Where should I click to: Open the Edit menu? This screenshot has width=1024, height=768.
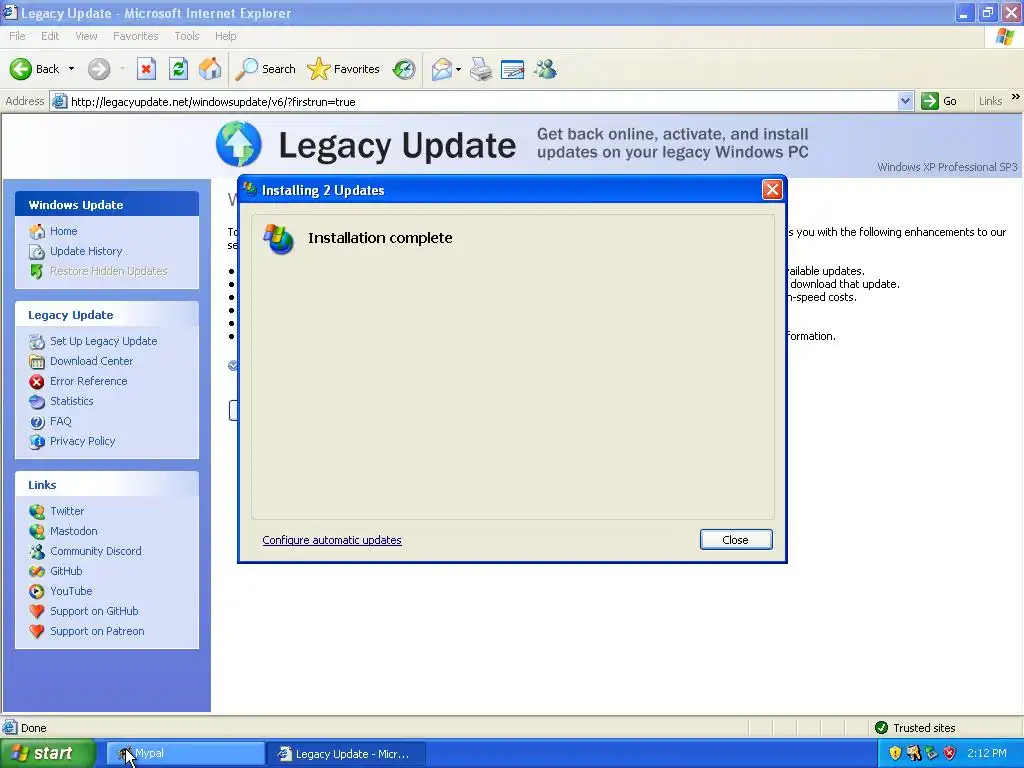pos(50,36)
